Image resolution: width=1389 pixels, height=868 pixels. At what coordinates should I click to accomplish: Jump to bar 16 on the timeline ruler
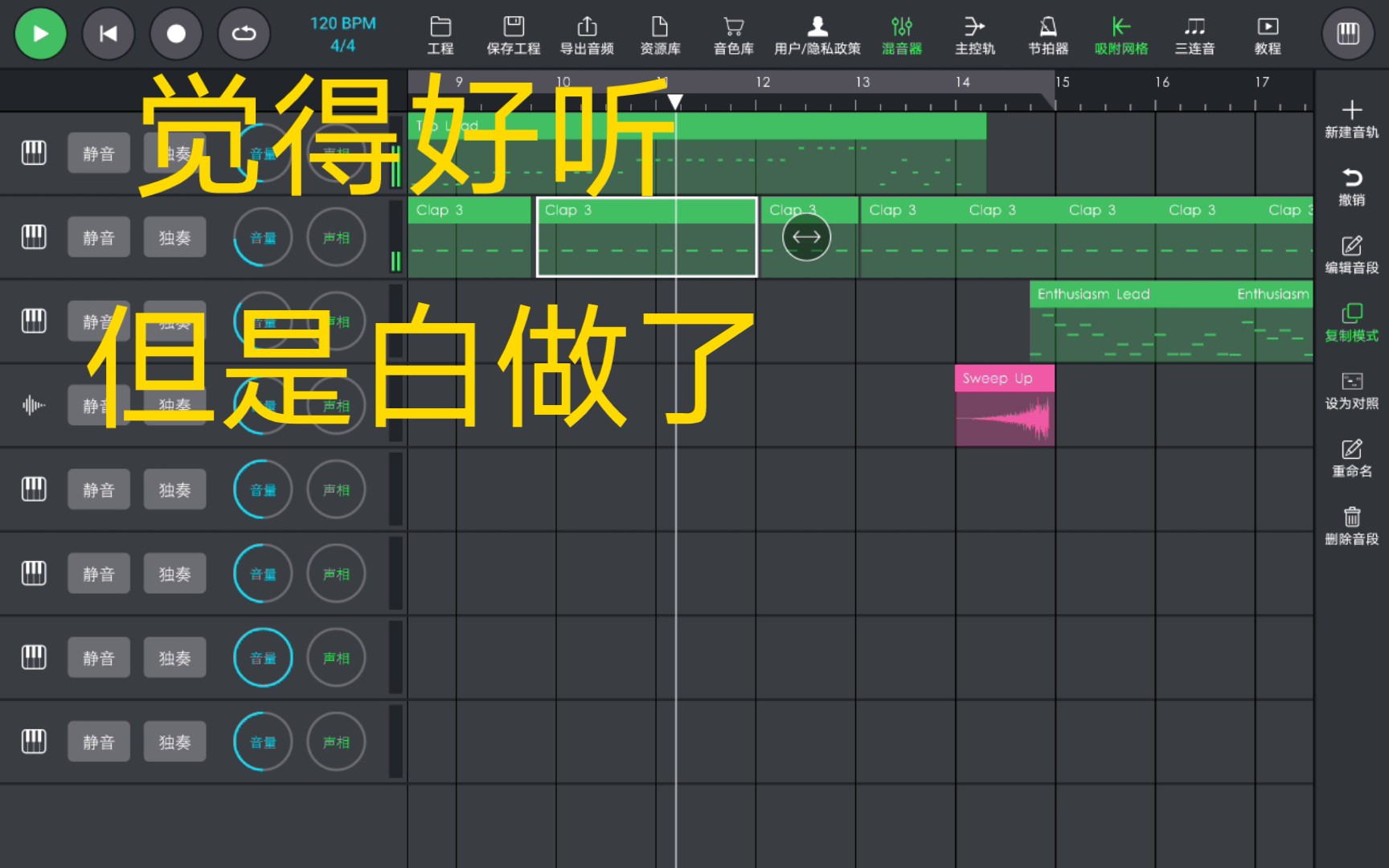(x=1162, y=82)
